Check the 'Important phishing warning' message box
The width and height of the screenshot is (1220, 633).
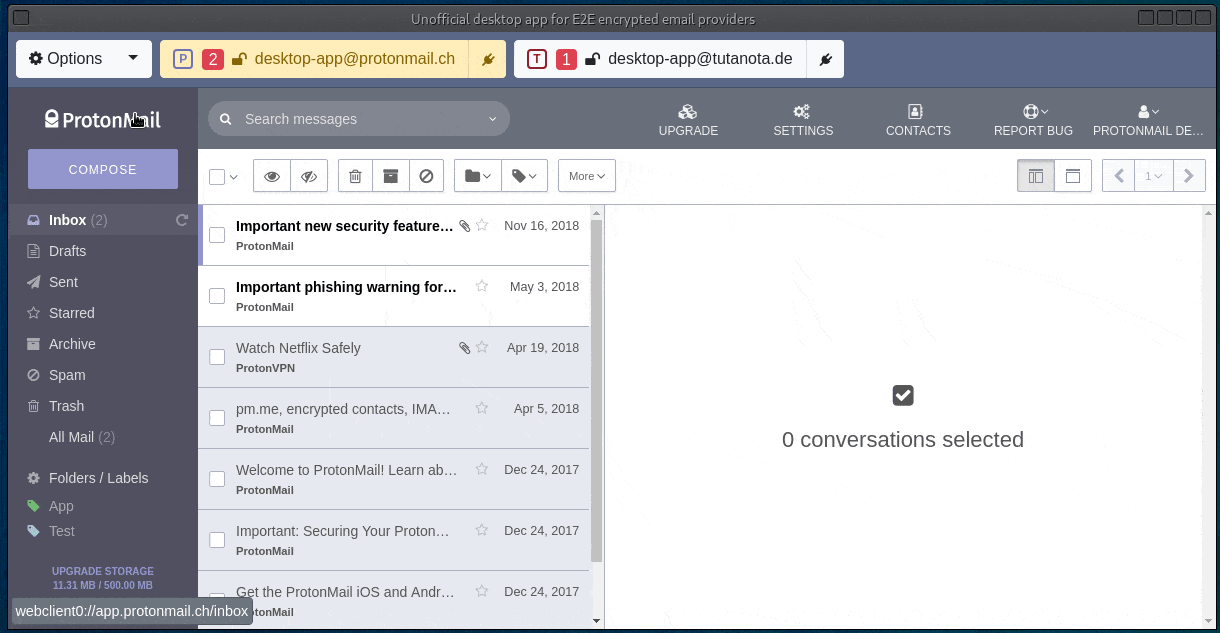click(217, 296)
